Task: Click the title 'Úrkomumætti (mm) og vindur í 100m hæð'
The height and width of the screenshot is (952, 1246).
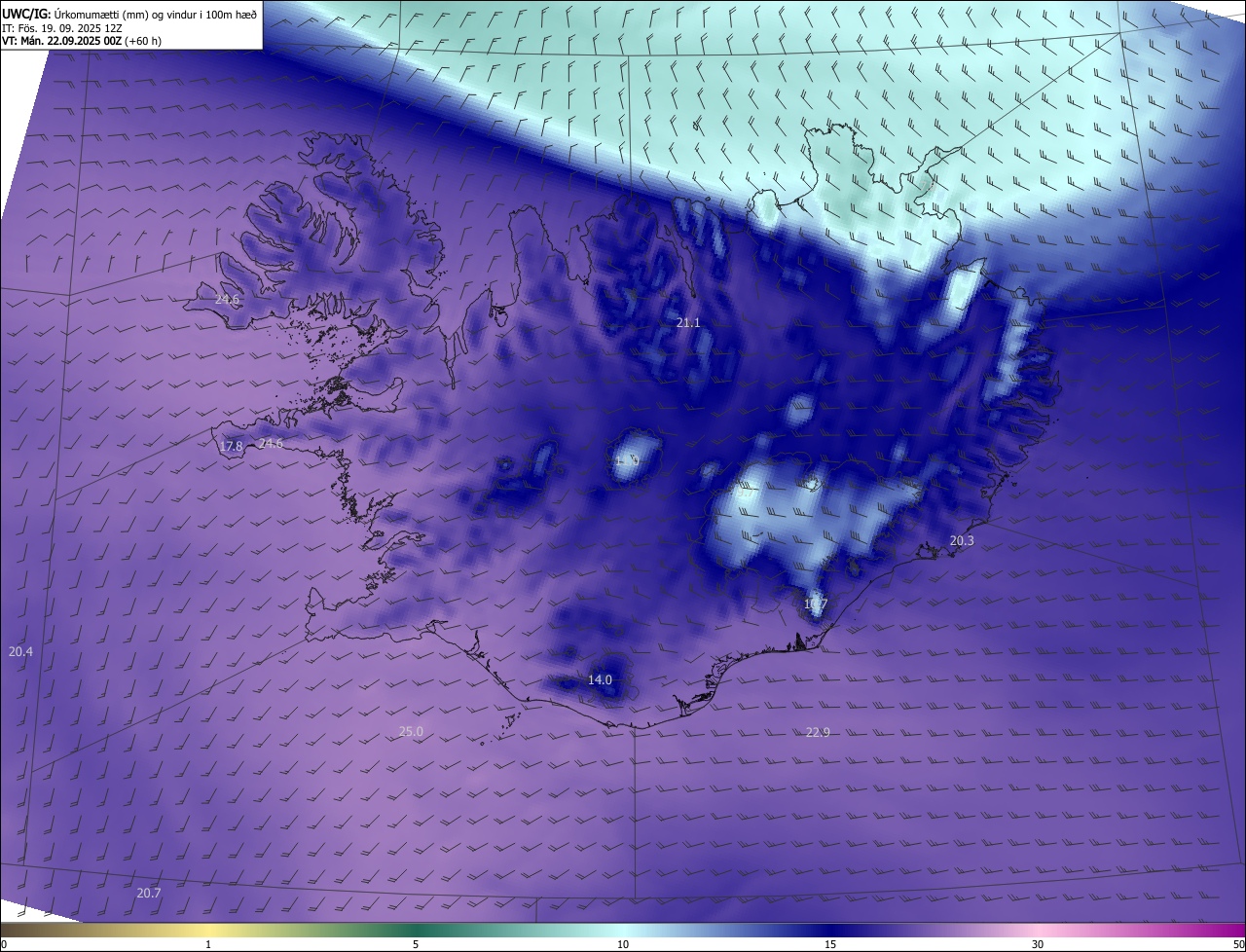Action: point(156,14)
